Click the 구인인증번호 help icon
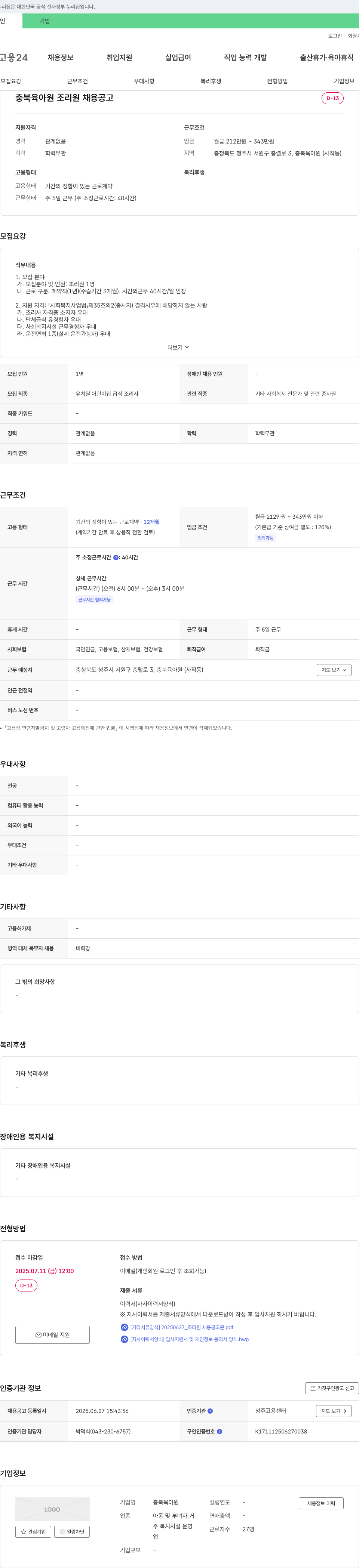Image resolution: width=359 pixels, height=1568 pixels. pyautogui.click(x=220, y=1432)
